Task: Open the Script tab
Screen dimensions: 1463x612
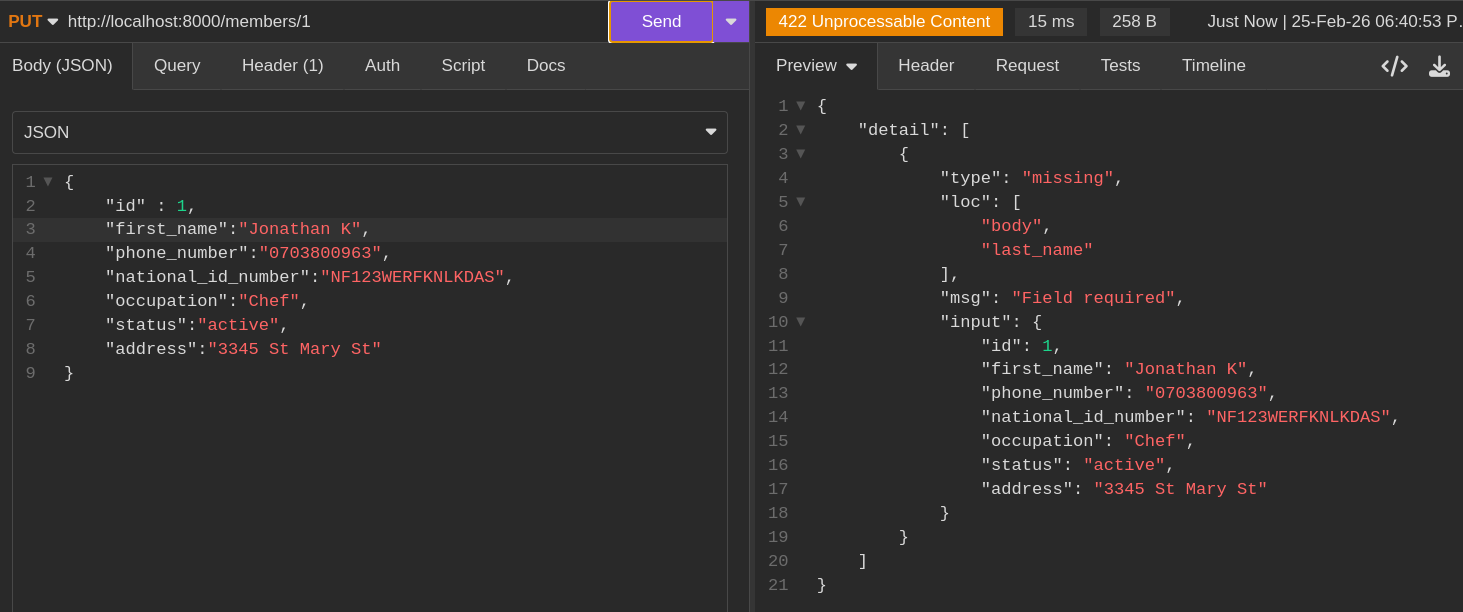Action: tap(463, 66)
